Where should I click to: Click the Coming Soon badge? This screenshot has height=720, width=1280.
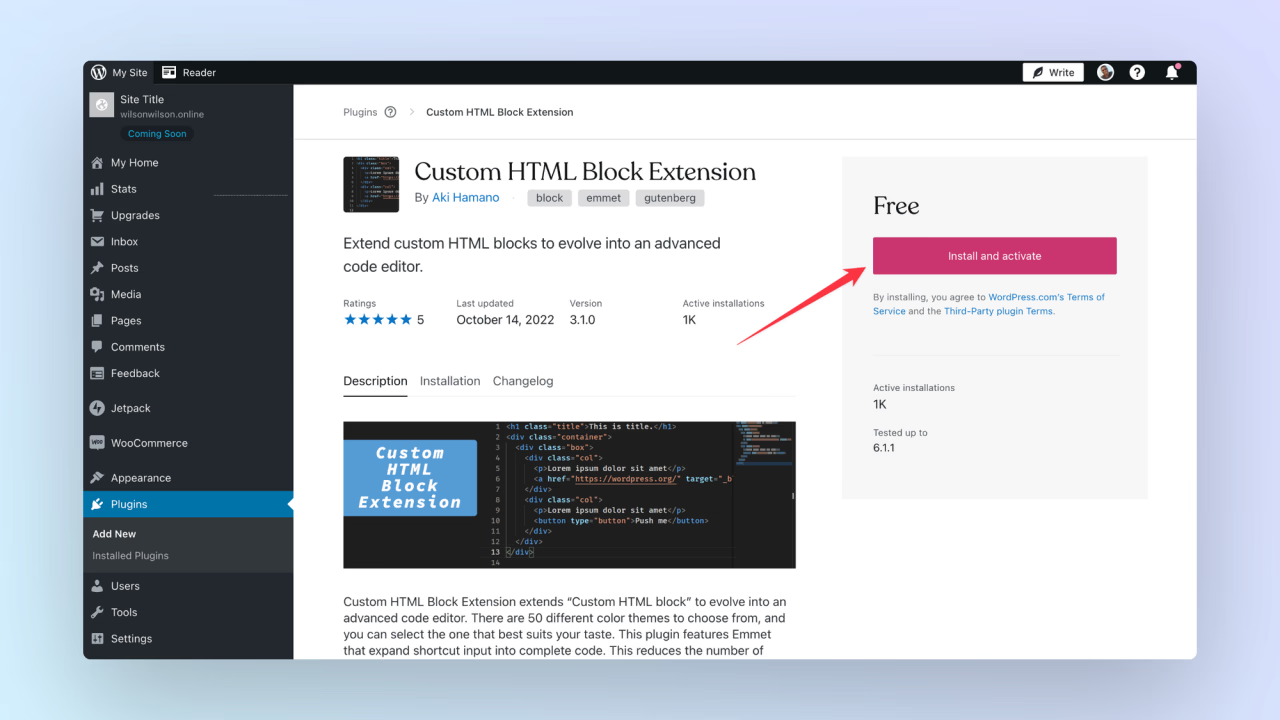[157, 134]
